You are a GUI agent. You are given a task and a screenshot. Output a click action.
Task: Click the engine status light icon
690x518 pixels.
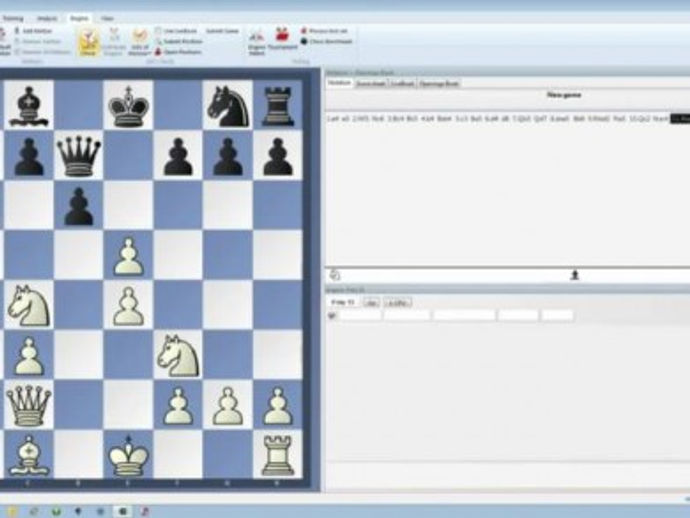click(x=332, y=315)
